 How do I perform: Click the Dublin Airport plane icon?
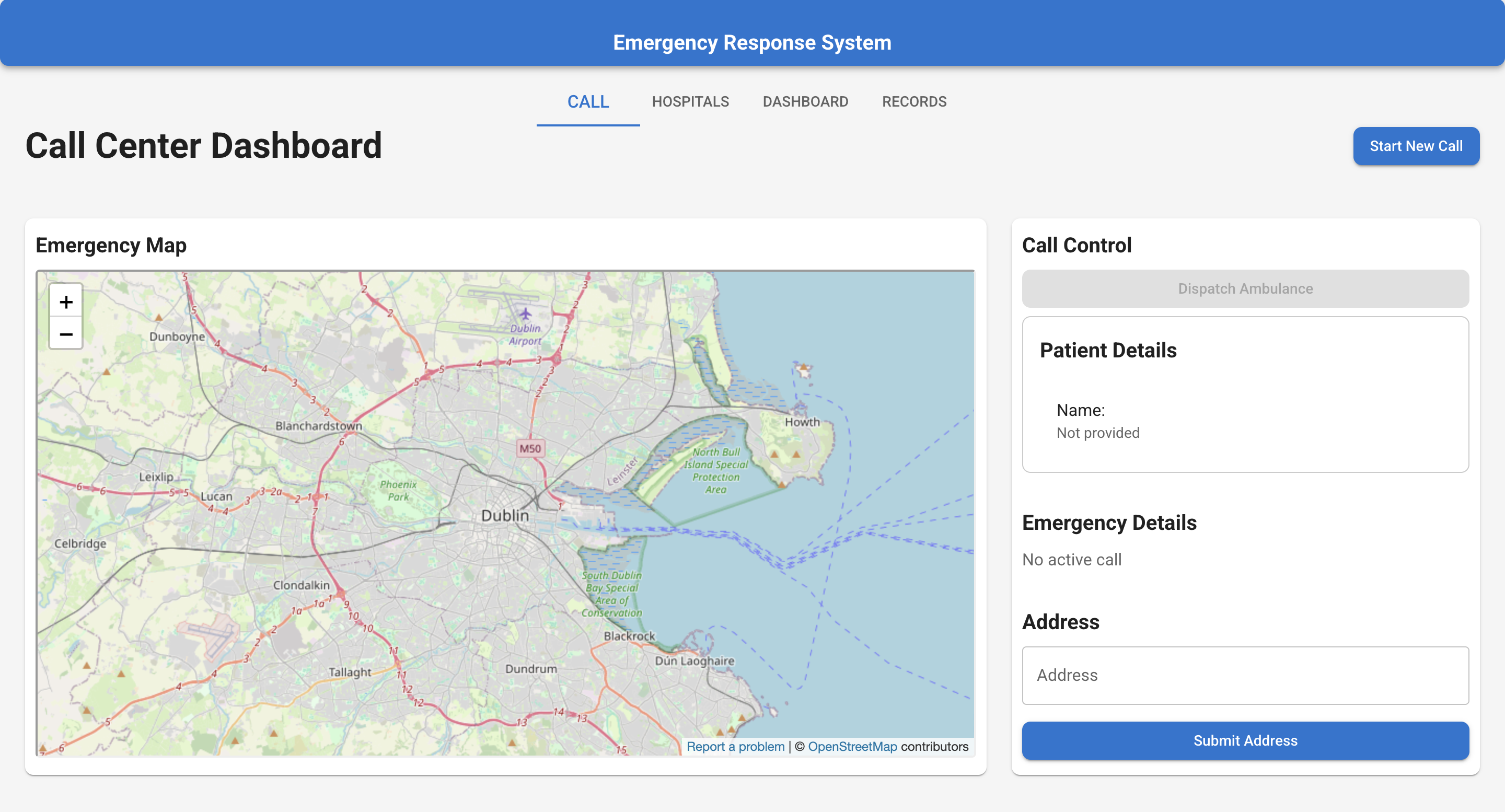(x=525, y=314)
